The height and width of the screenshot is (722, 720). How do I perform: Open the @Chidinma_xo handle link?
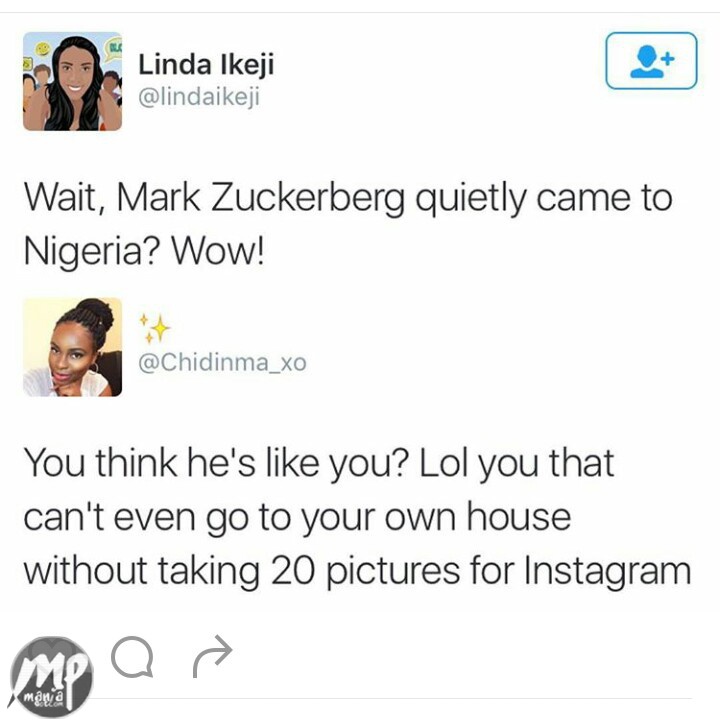(x=222, y=363)
